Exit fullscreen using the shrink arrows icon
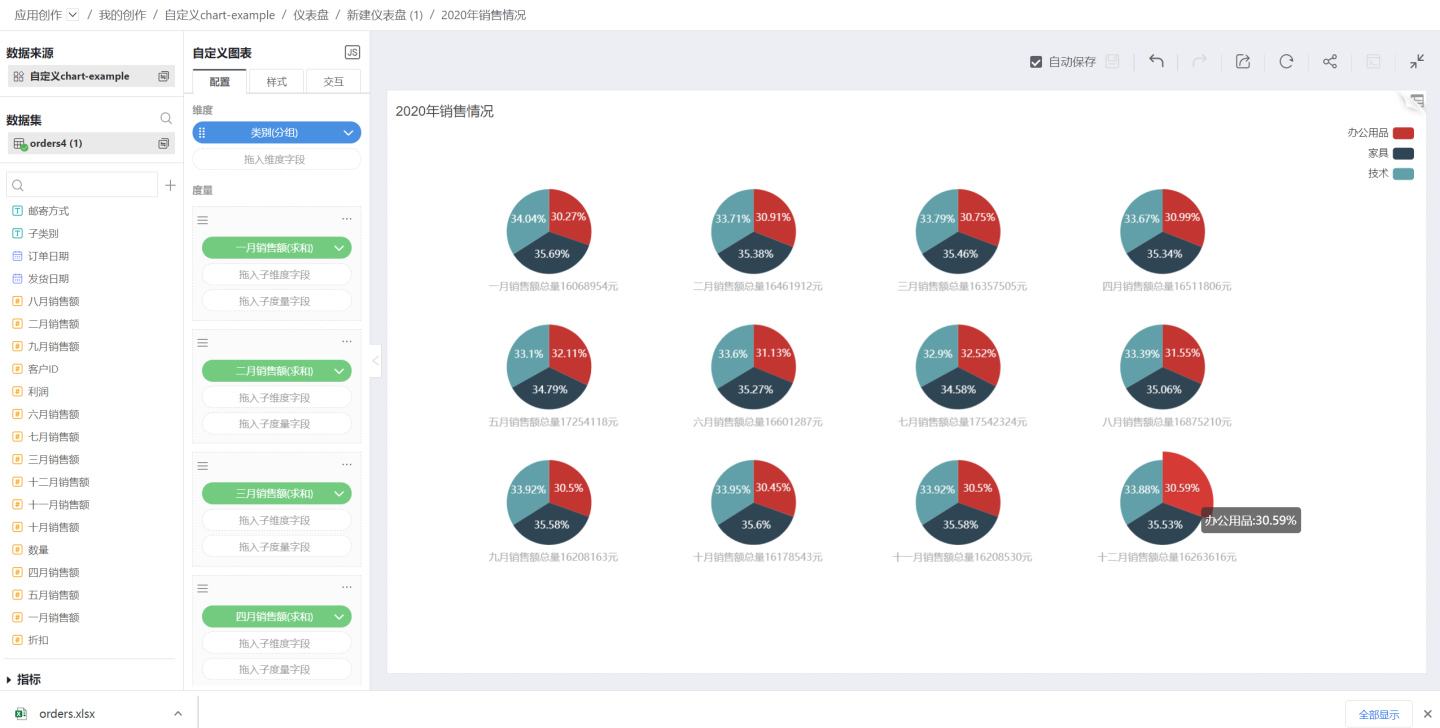Screen dimensions: 1440x728 [1417, 61]
